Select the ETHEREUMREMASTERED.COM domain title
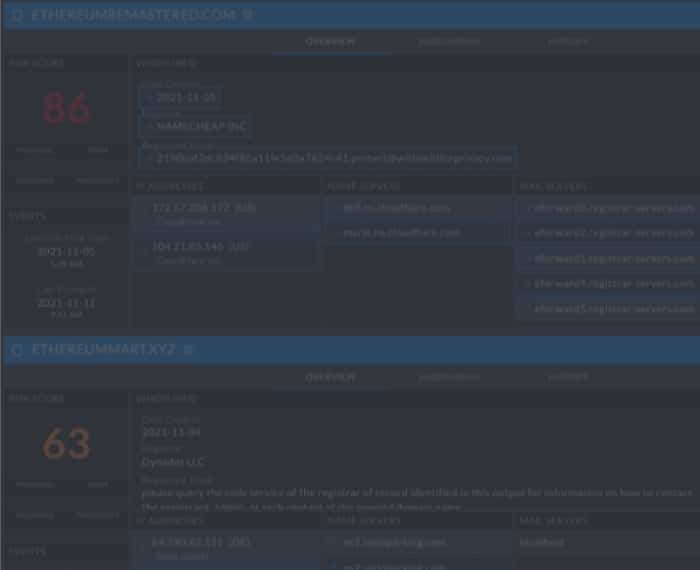The width and height of the screenshot is (700, 570). pos(133,15)
